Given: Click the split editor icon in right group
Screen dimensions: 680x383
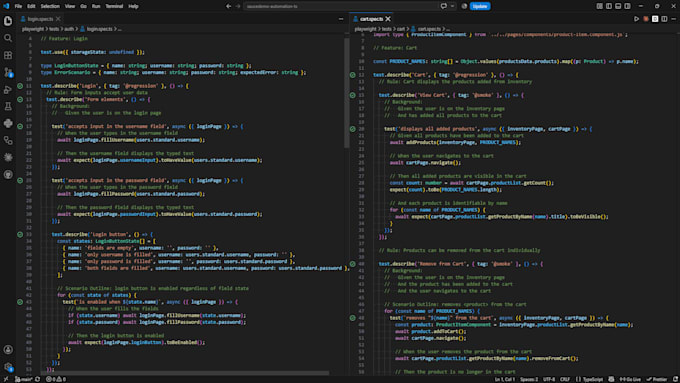Looking at the screenshot, I should click(x=664, y=19).
